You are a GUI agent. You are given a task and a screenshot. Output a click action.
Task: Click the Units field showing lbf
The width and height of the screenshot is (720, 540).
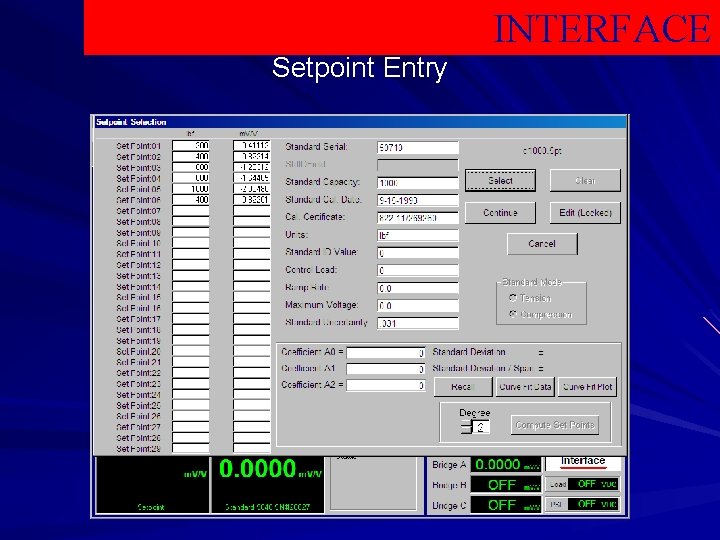[418, 236]
